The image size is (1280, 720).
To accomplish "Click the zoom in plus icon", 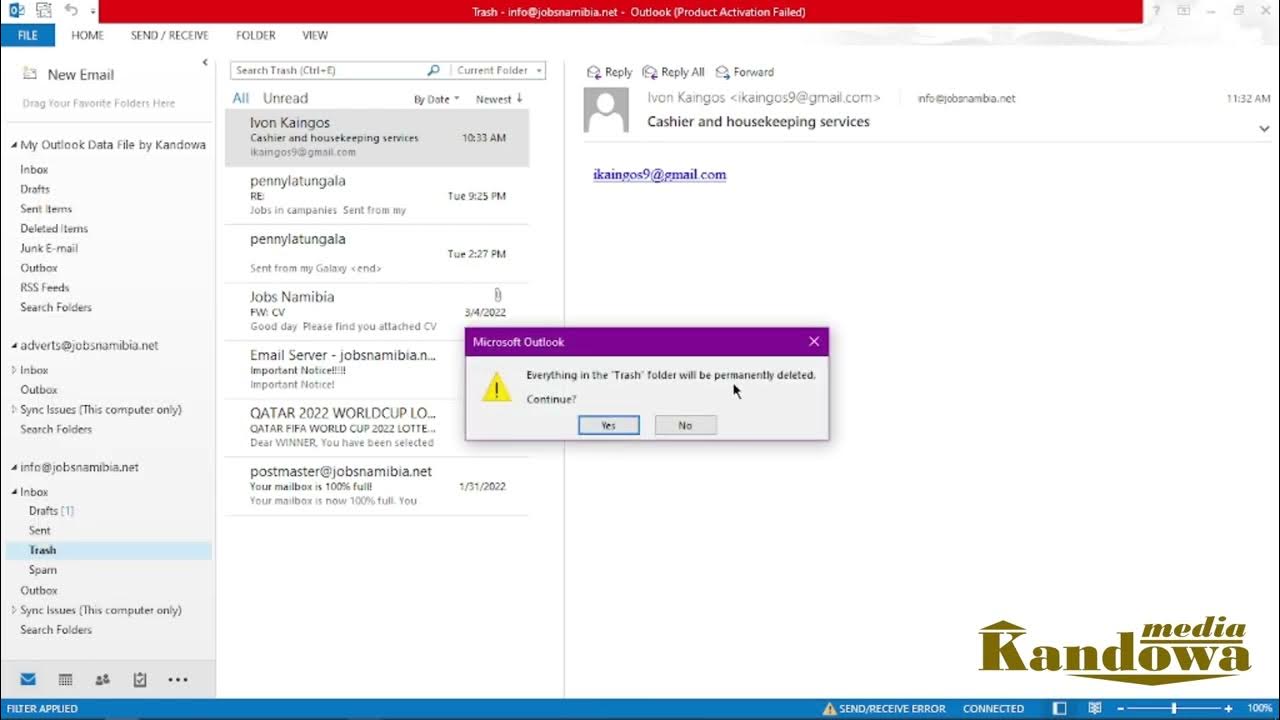I will 1229,708.
